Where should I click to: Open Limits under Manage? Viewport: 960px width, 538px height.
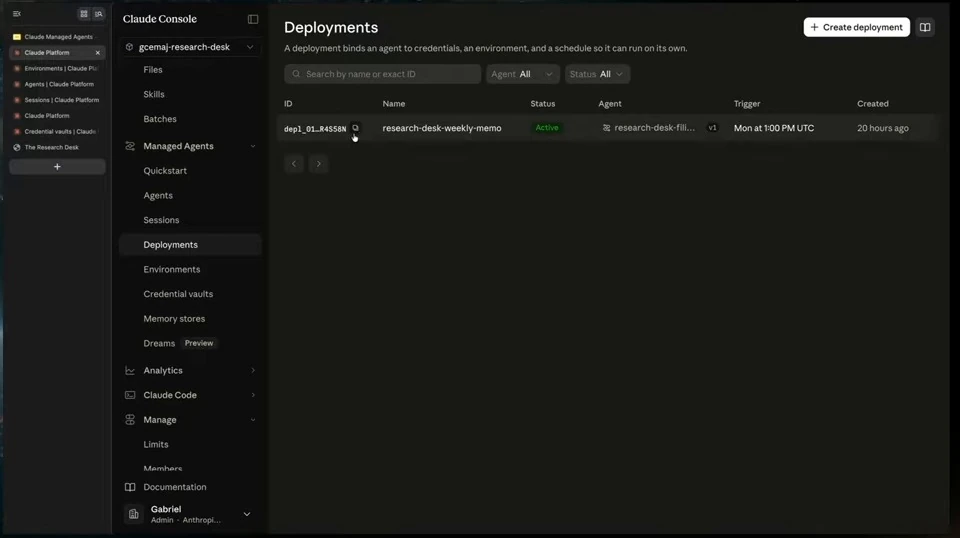(156, 444)
